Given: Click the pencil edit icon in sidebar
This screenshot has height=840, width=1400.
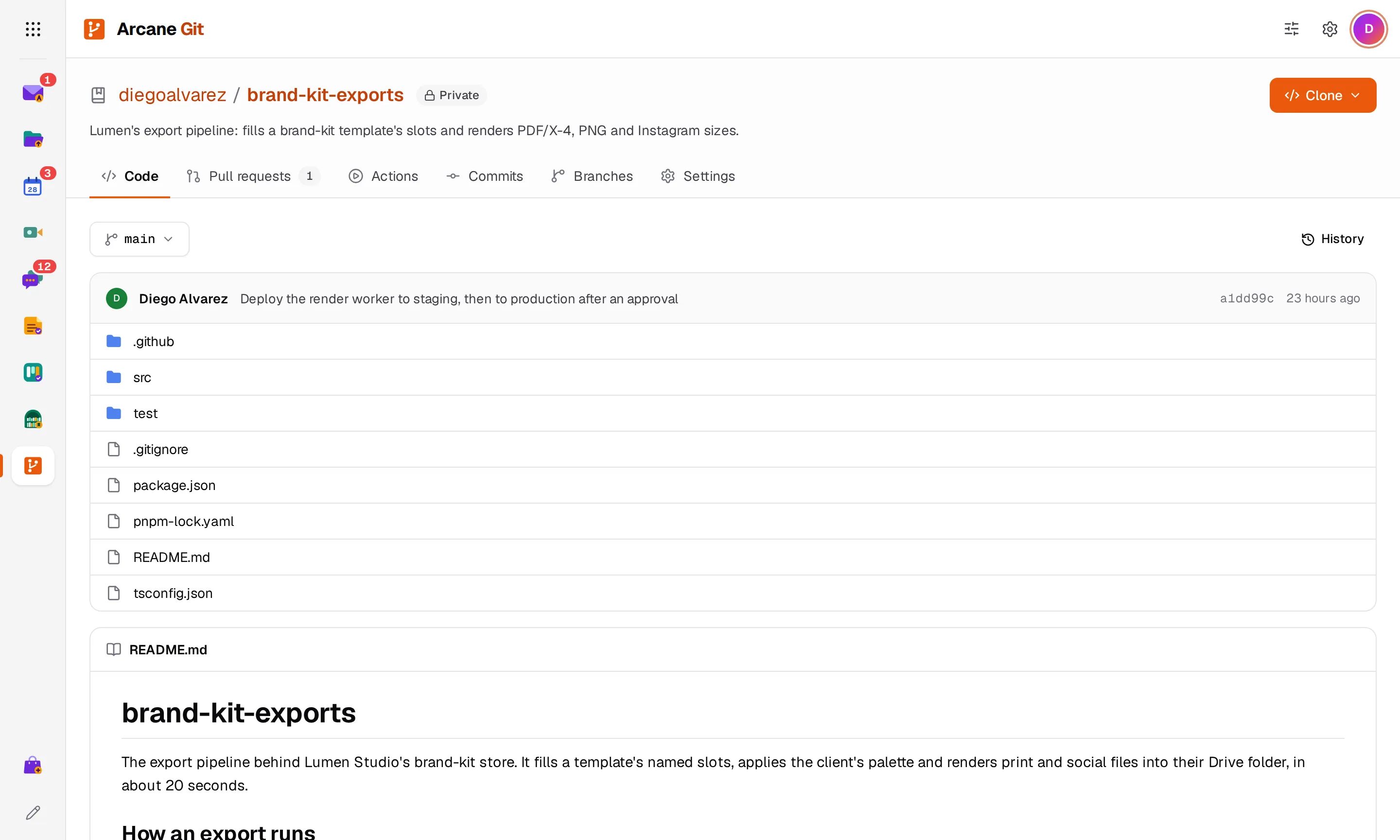Looking at the screenshot, I should 33,813.
